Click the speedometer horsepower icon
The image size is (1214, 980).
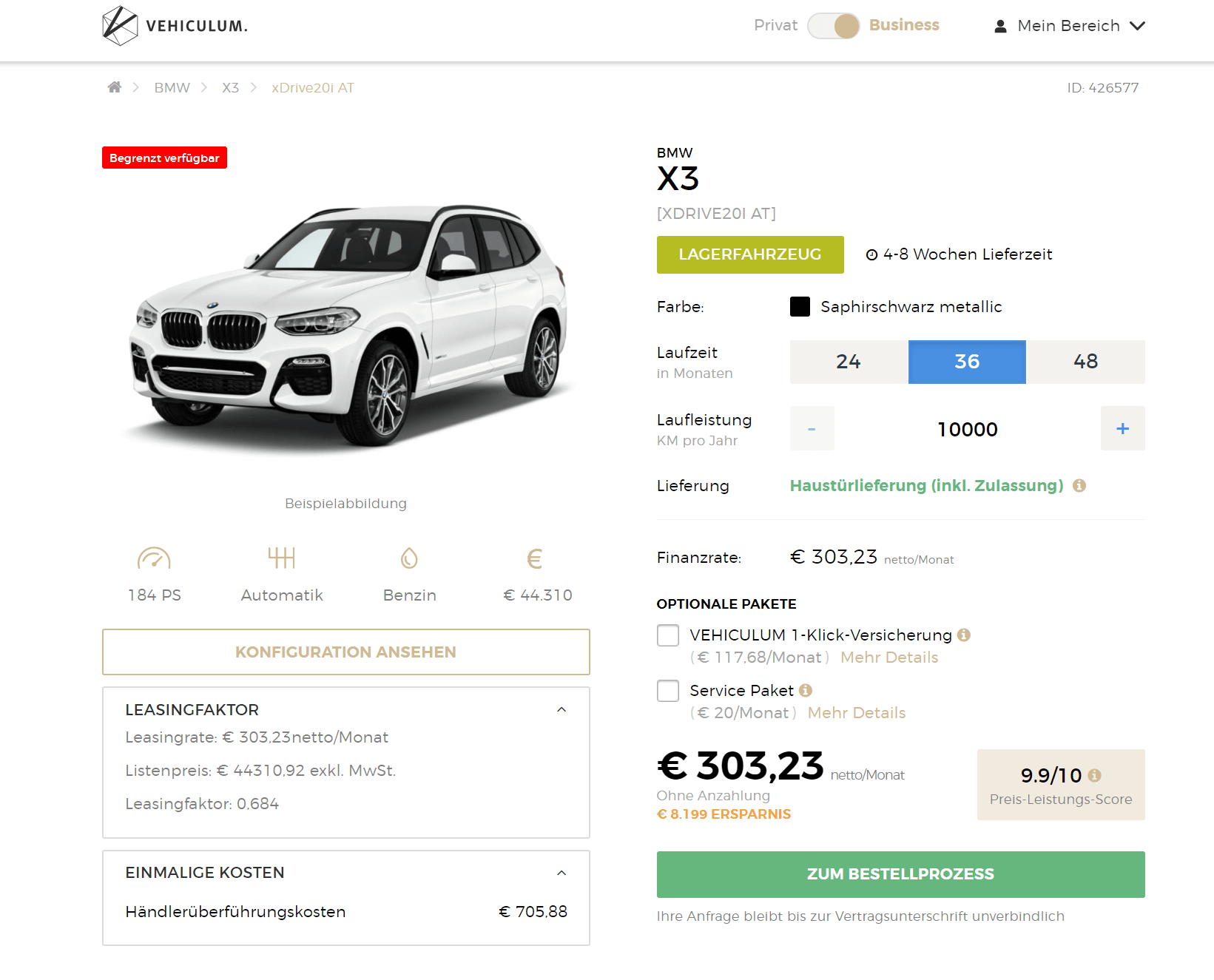point(154,558)
